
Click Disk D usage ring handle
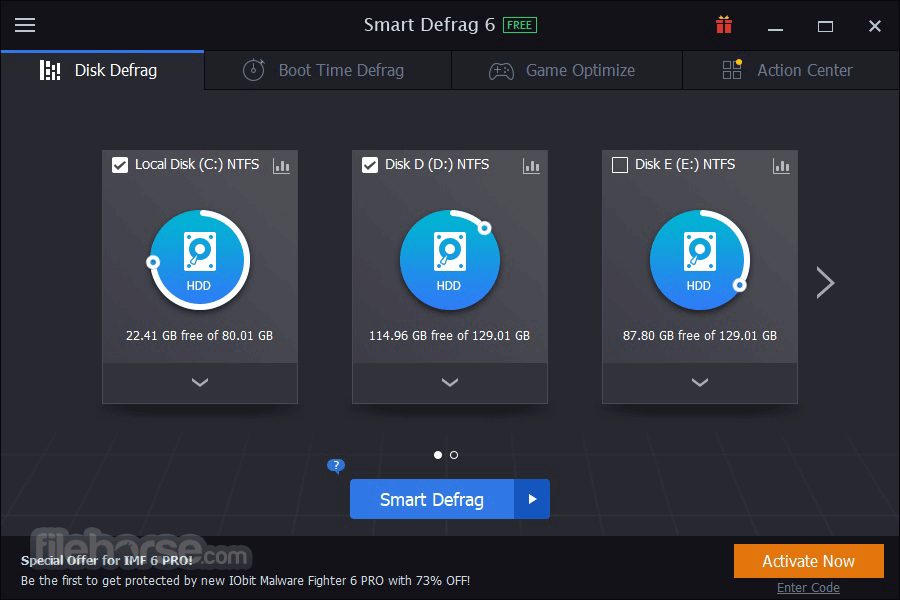[x=485, y=228]
